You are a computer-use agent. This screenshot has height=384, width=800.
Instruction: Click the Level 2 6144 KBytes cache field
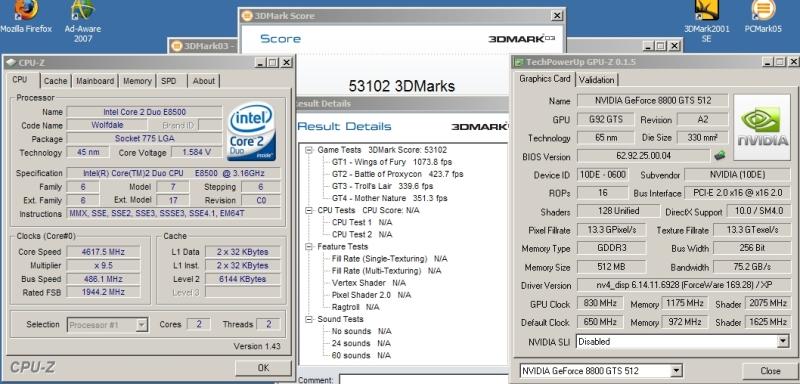click(242, 279)
